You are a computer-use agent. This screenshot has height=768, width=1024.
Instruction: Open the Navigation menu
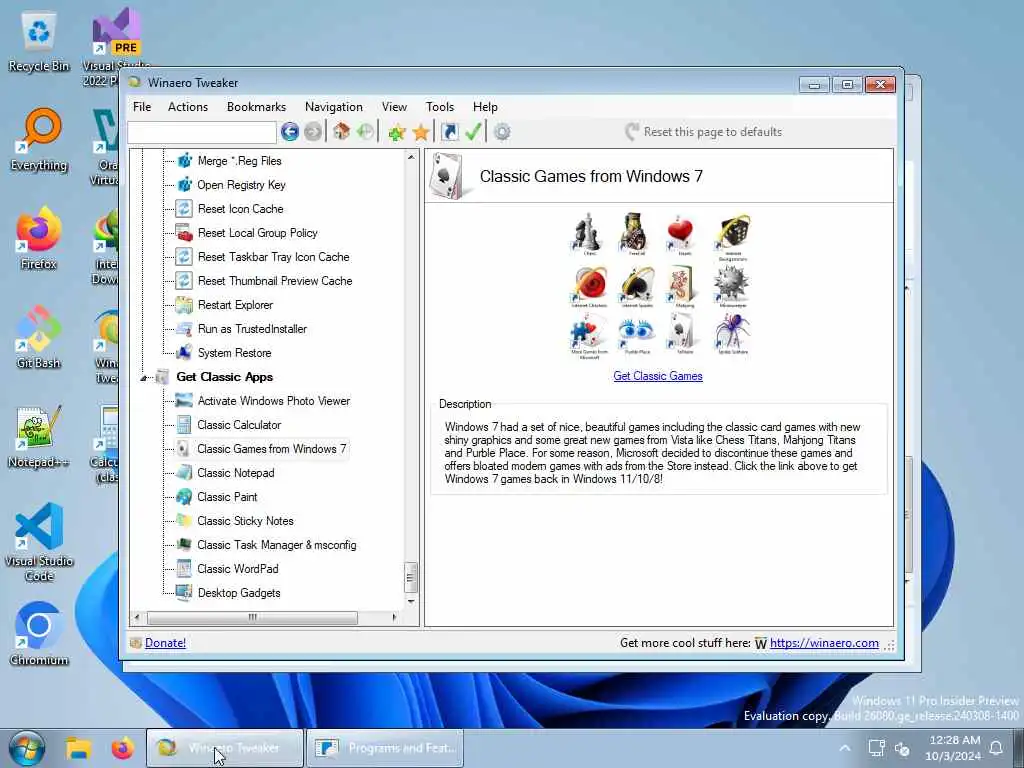(334, 106)
